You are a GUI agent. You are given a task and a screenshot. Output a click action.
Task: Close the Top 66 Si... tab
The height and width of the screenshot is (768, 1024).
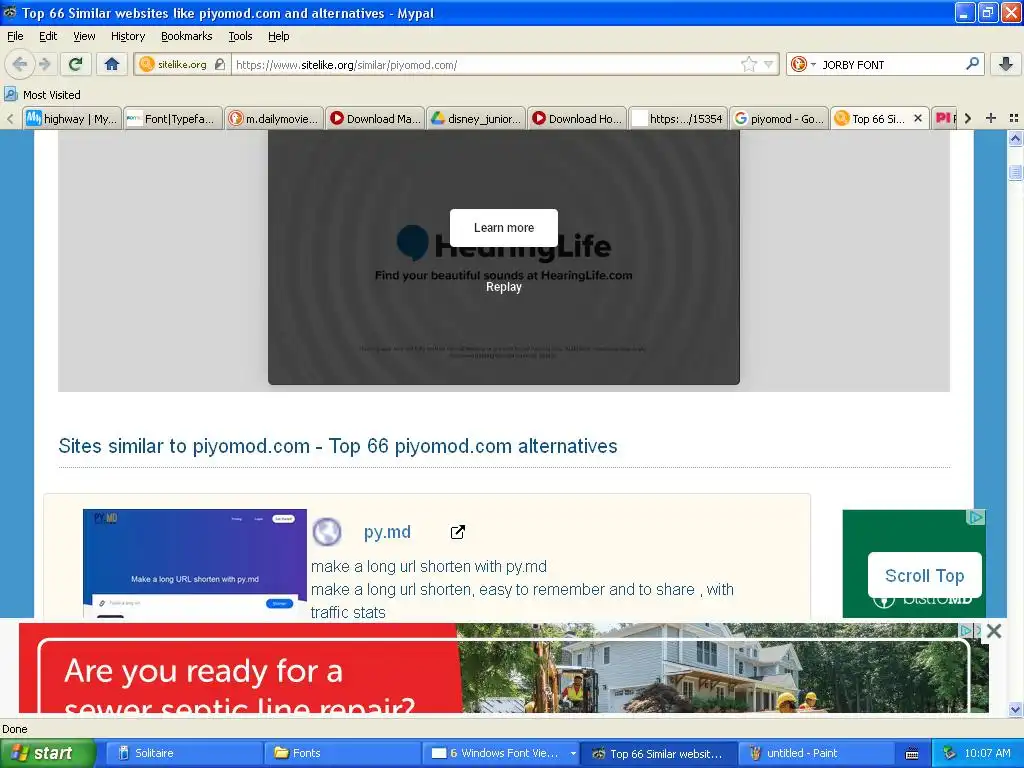[918, 118]
